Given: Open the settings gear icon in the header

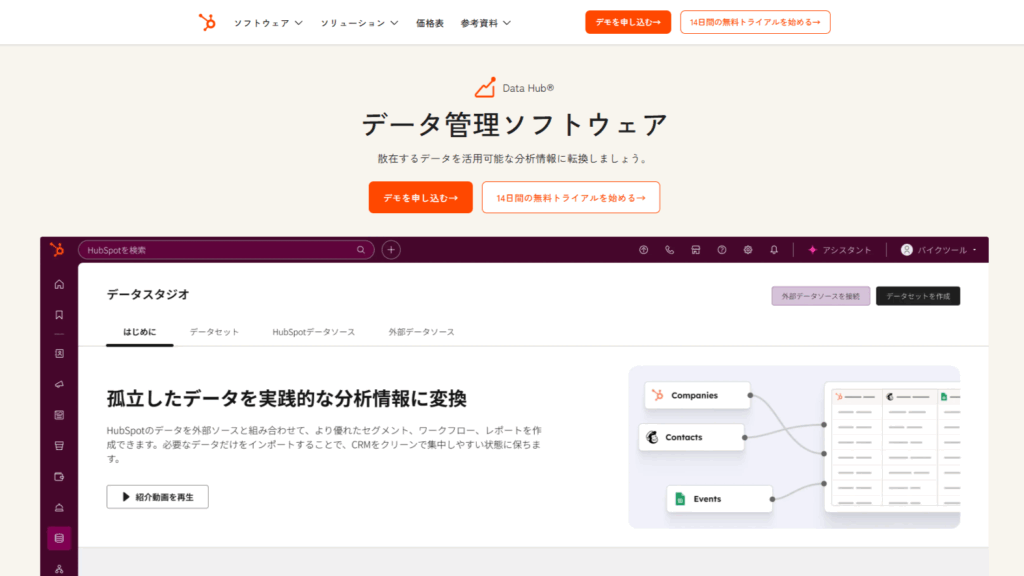Looking at the screenshot, I should pyautogui.click(x=747, y=250).
